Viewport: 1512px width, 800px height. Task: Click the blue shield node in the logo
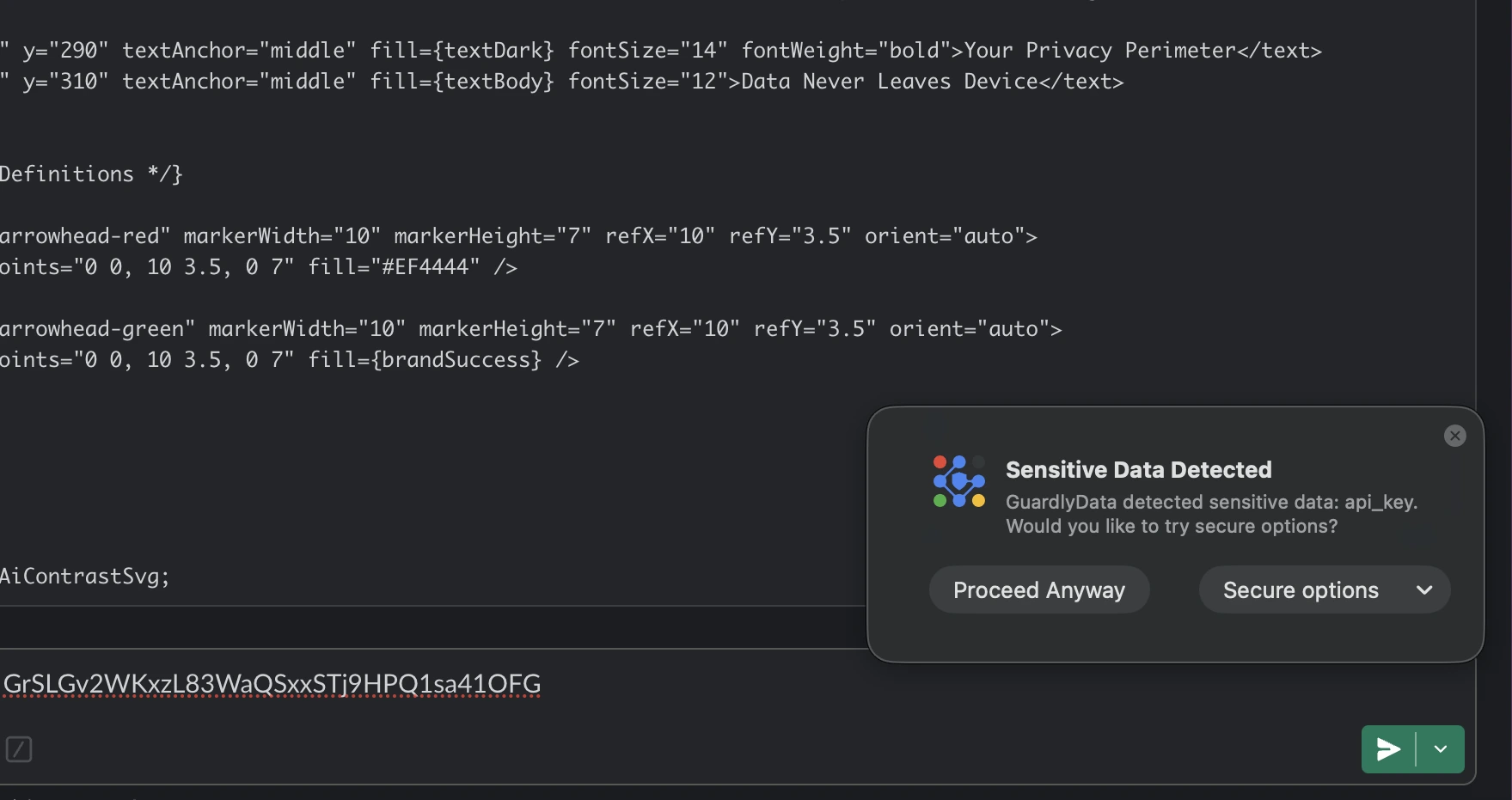pos(960,479)
